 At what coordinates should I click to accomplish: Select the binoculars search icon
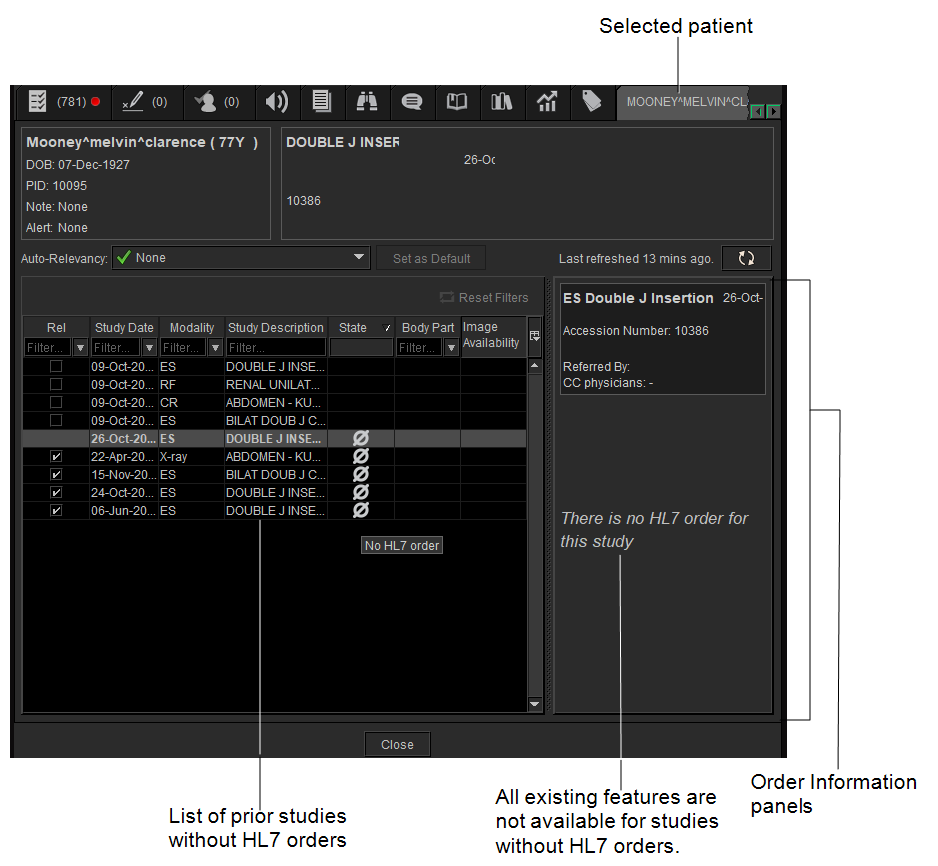(x=367, y=101)
